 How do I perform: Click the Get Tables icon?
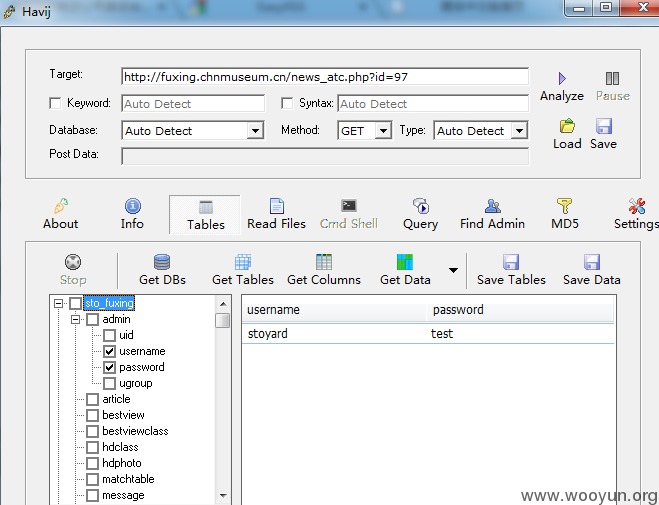pyautogui.click(x=243, y=262)
